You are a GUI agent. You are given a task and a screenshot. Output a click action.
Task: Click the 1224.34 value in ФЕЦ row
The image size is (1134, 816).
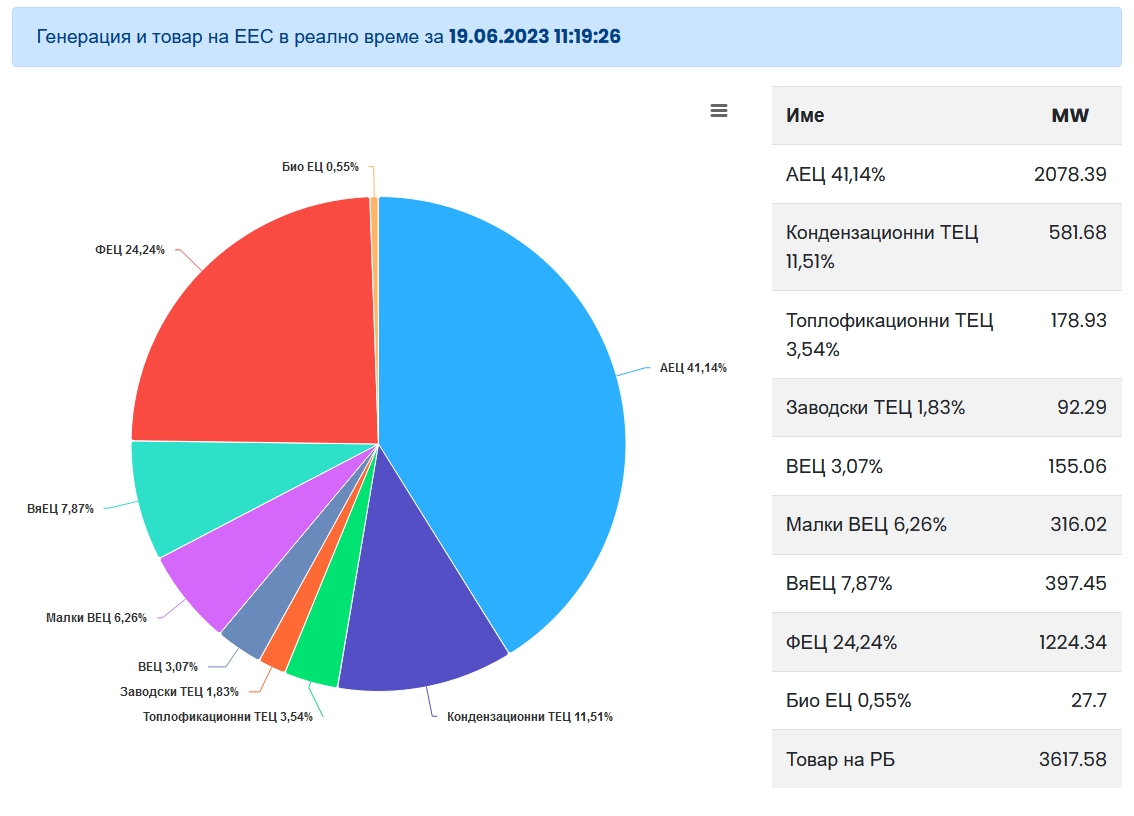pyautogui.click(x=1072, y=642)
